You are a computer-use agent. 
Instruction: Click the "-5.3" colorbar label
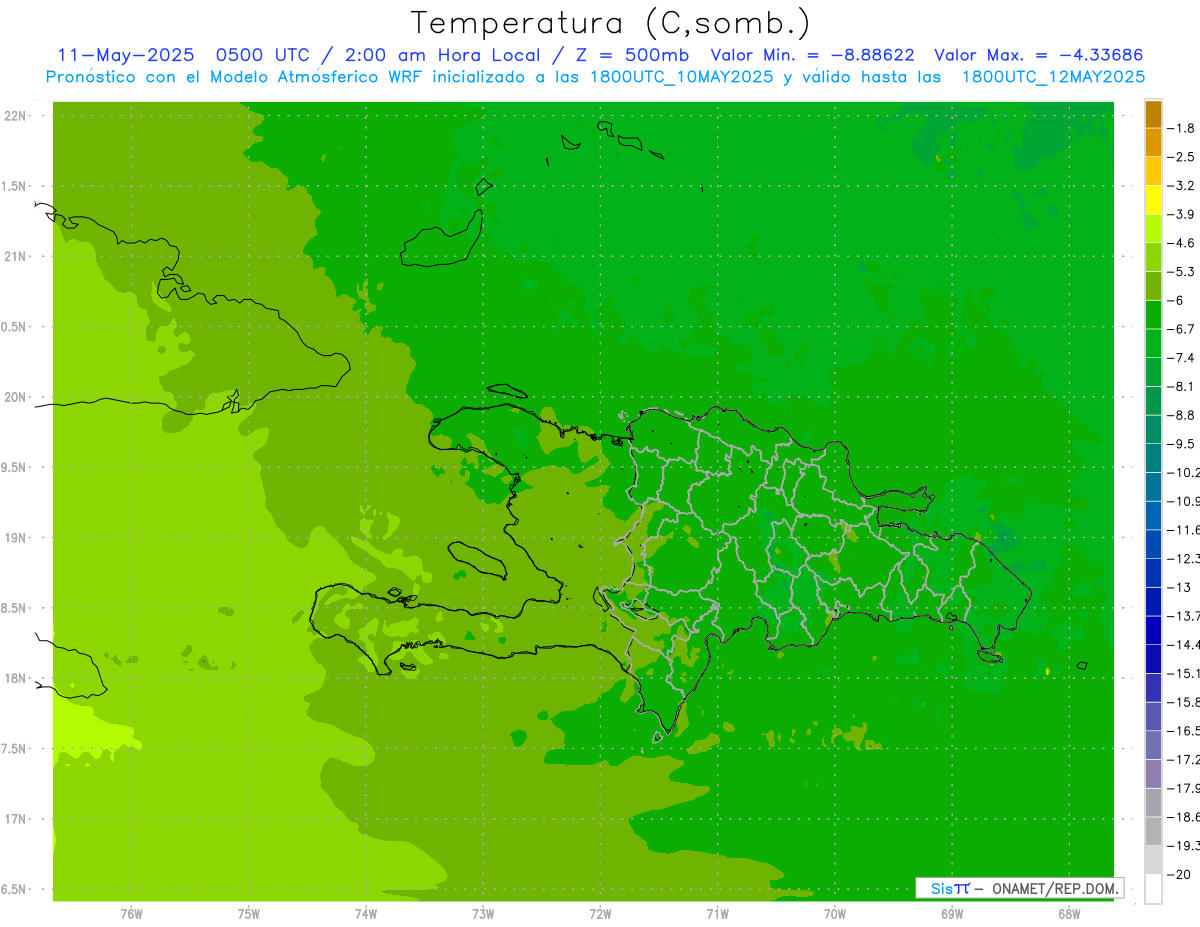click(x=1182, y=271)
